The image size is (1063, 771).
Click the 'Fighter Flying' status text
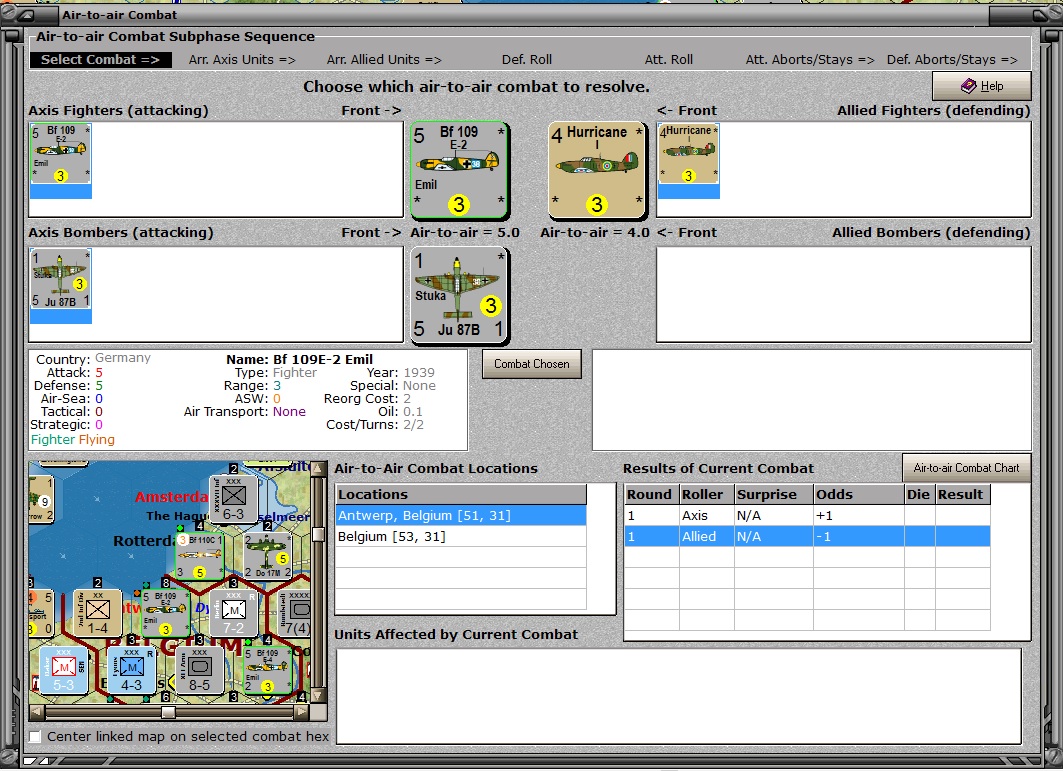point(73,439)
